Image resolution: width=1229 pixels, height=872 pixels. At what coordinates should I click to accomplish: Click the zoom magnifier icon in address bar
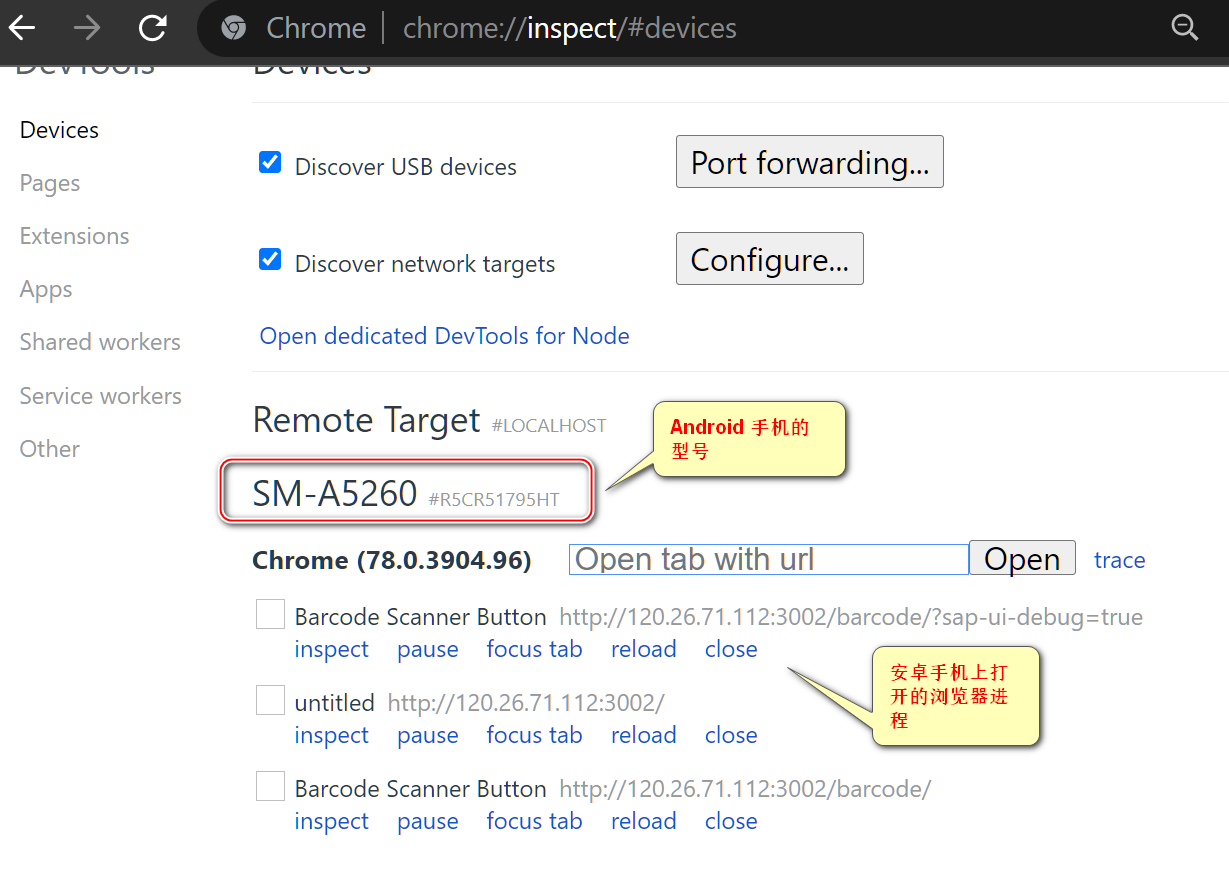point(1185,28)
